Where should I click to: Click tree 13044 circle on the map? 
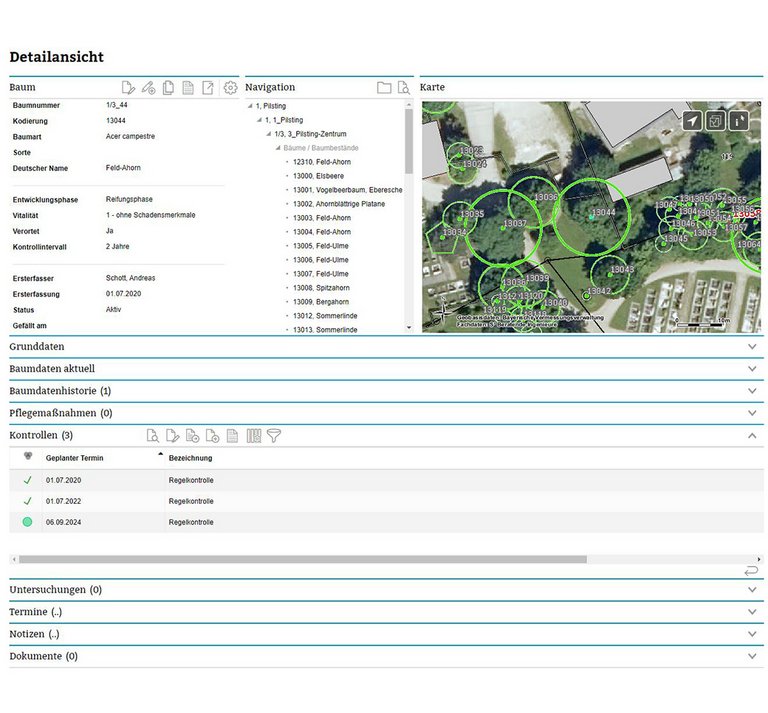click(592, 217)
